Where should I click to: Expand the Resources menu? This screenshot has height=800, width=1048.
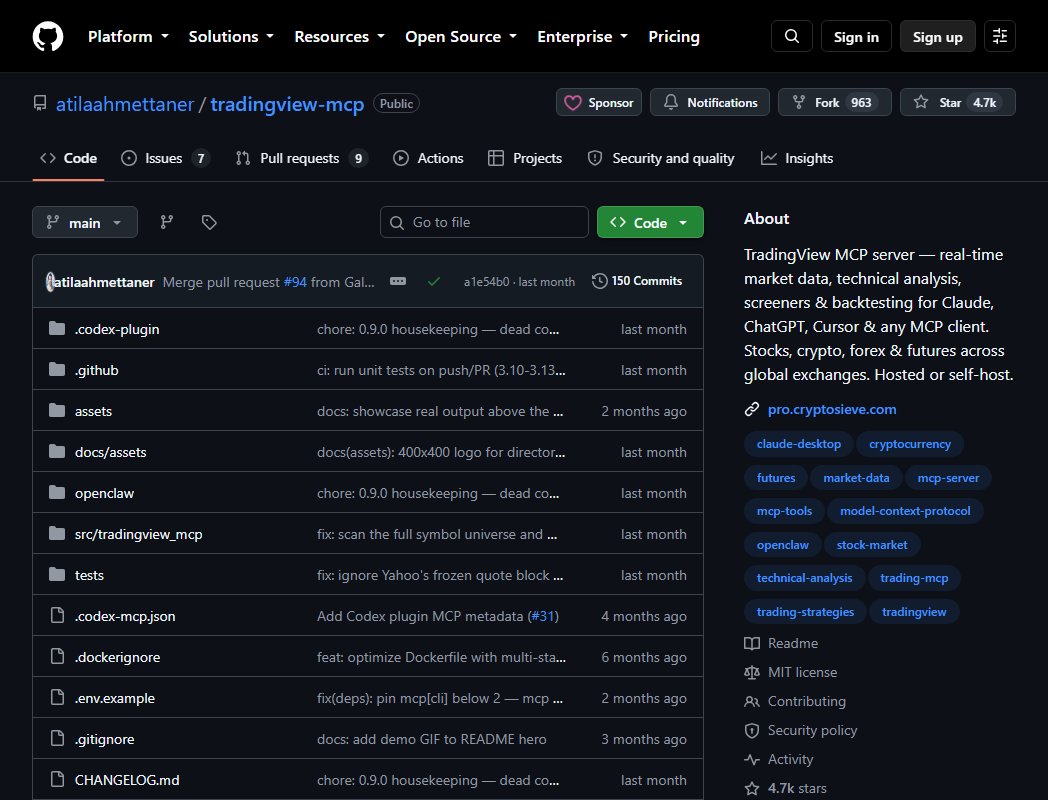[x=340, y=36]
